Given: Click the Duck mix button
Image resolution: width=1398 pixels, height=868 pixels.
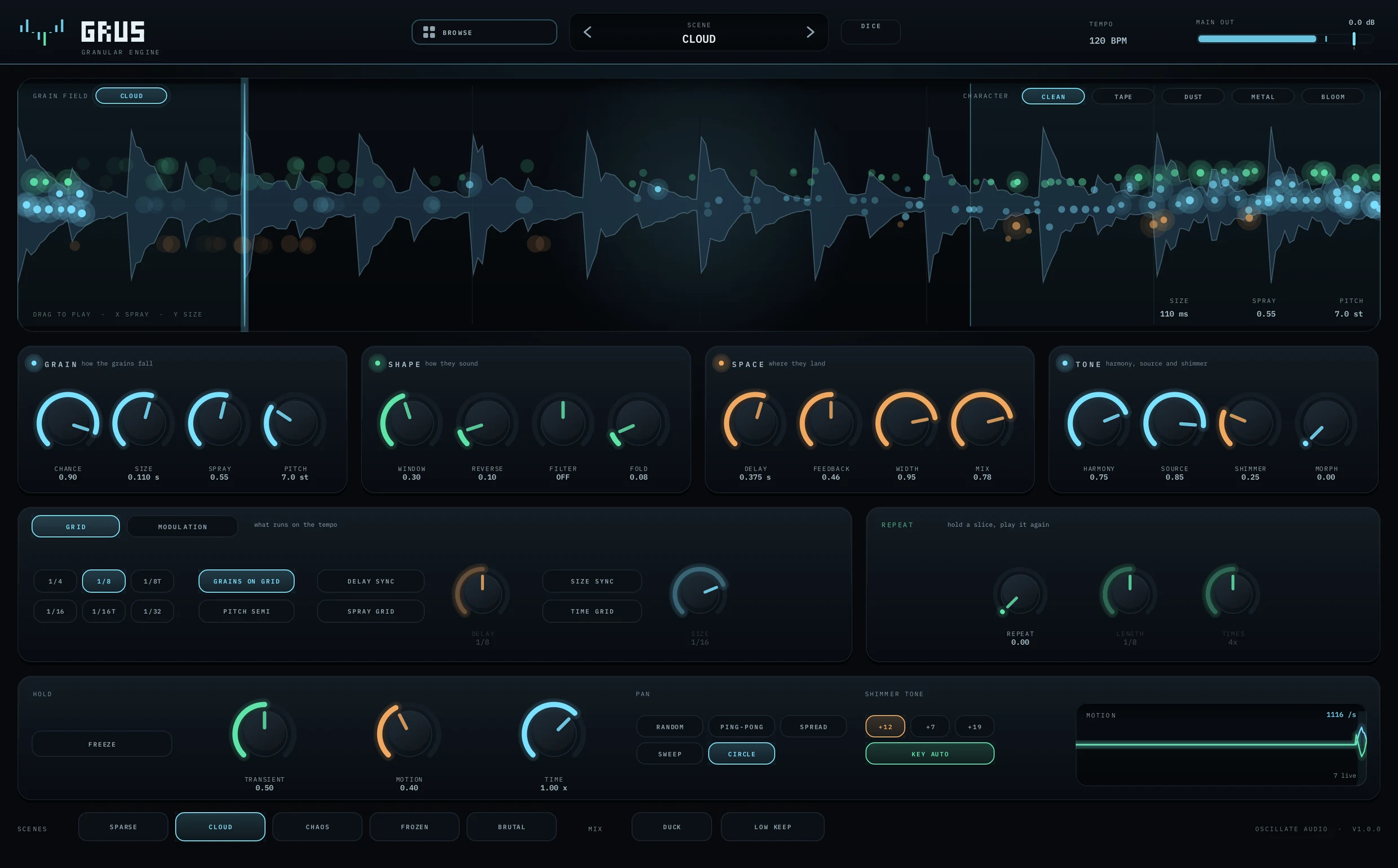Looking at the screenshot, I should tap(672, 827).
